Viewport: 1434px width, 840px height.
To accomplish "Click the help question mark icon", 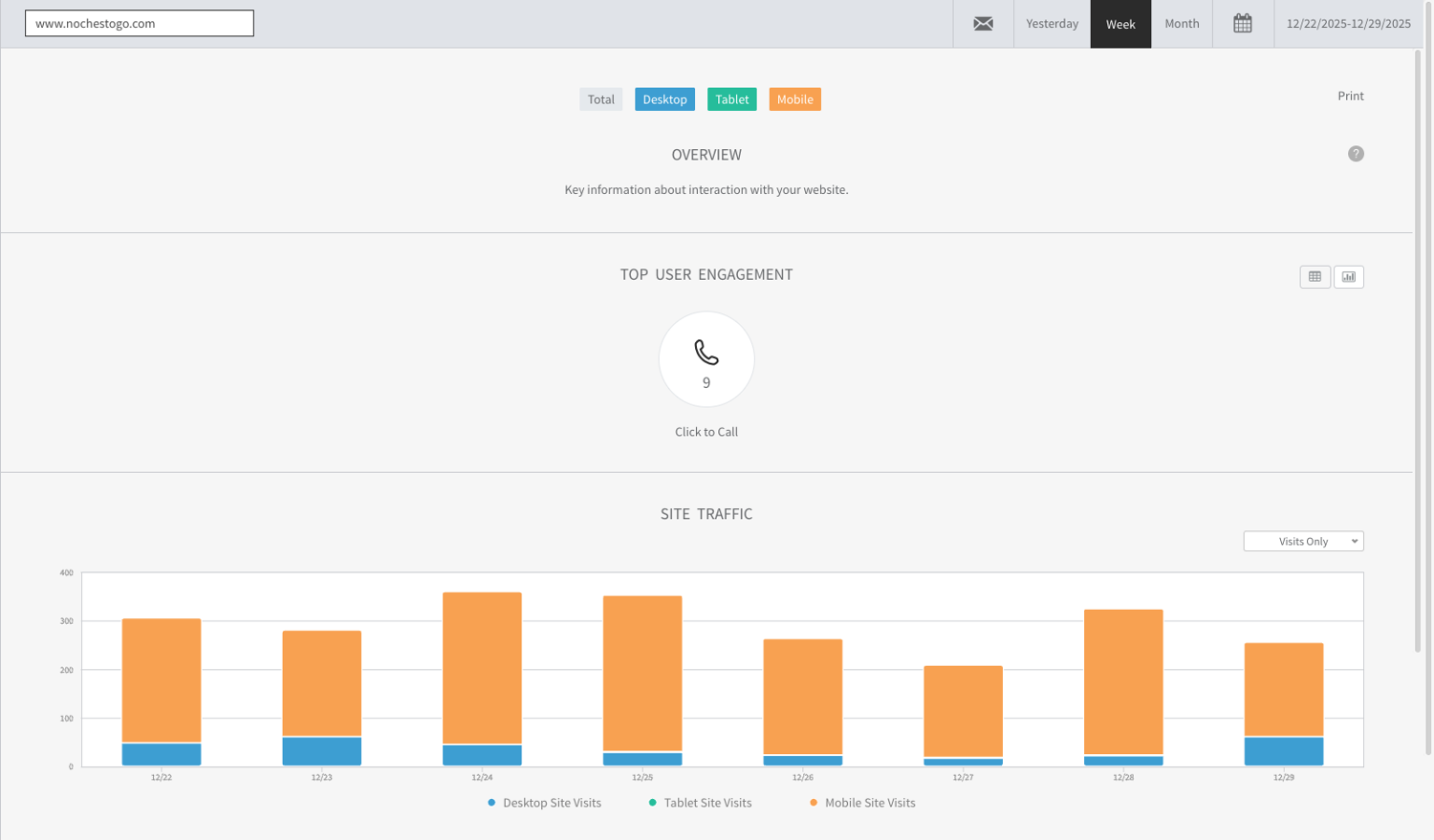I will coord(1355,154).
